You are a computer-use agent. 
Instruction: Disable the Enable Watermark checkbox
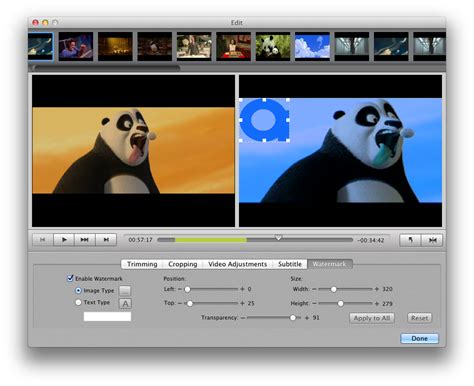(70, 278)
